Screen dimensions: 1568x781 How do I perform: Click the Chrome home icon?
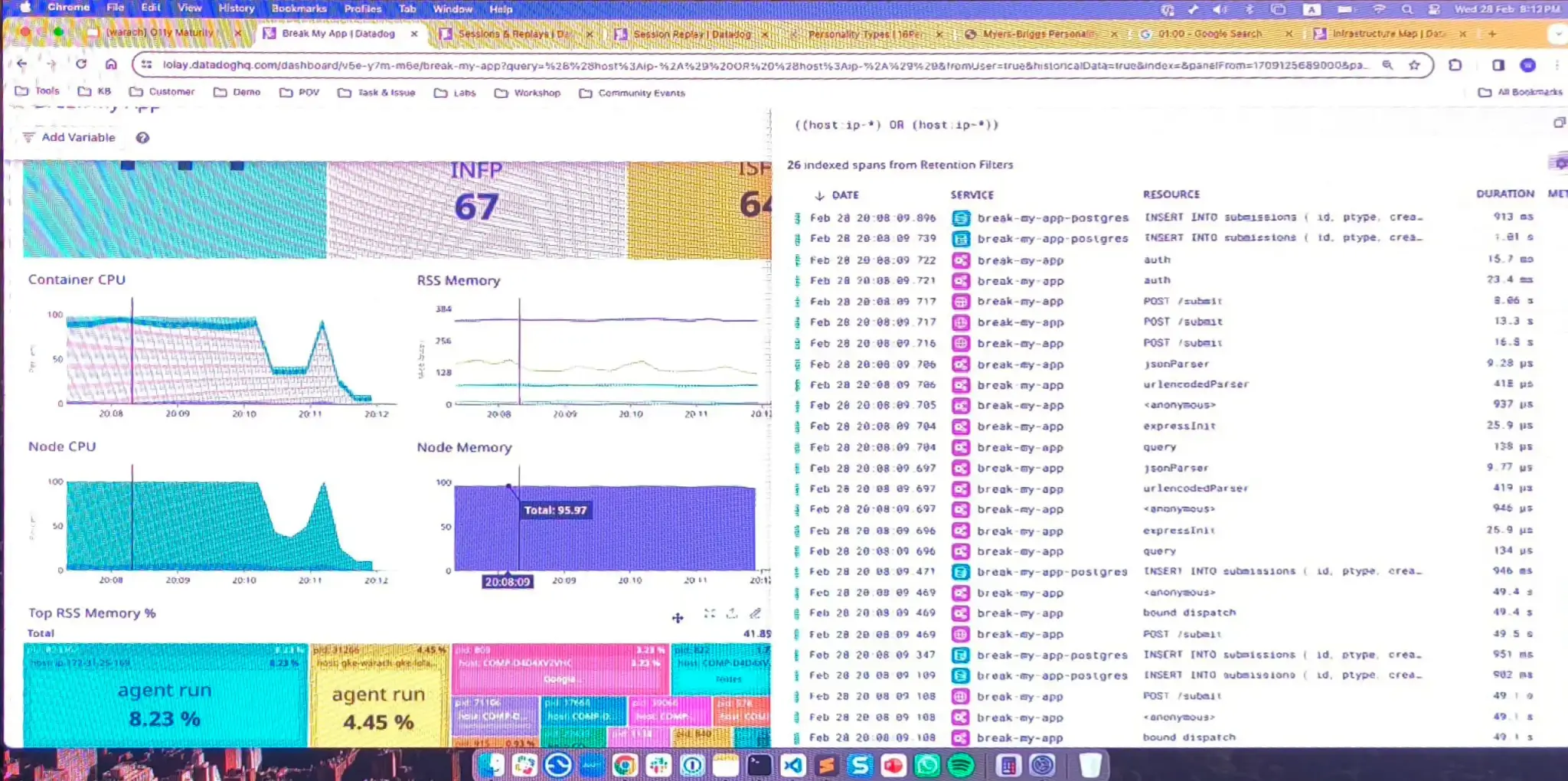tap(111, 64)
